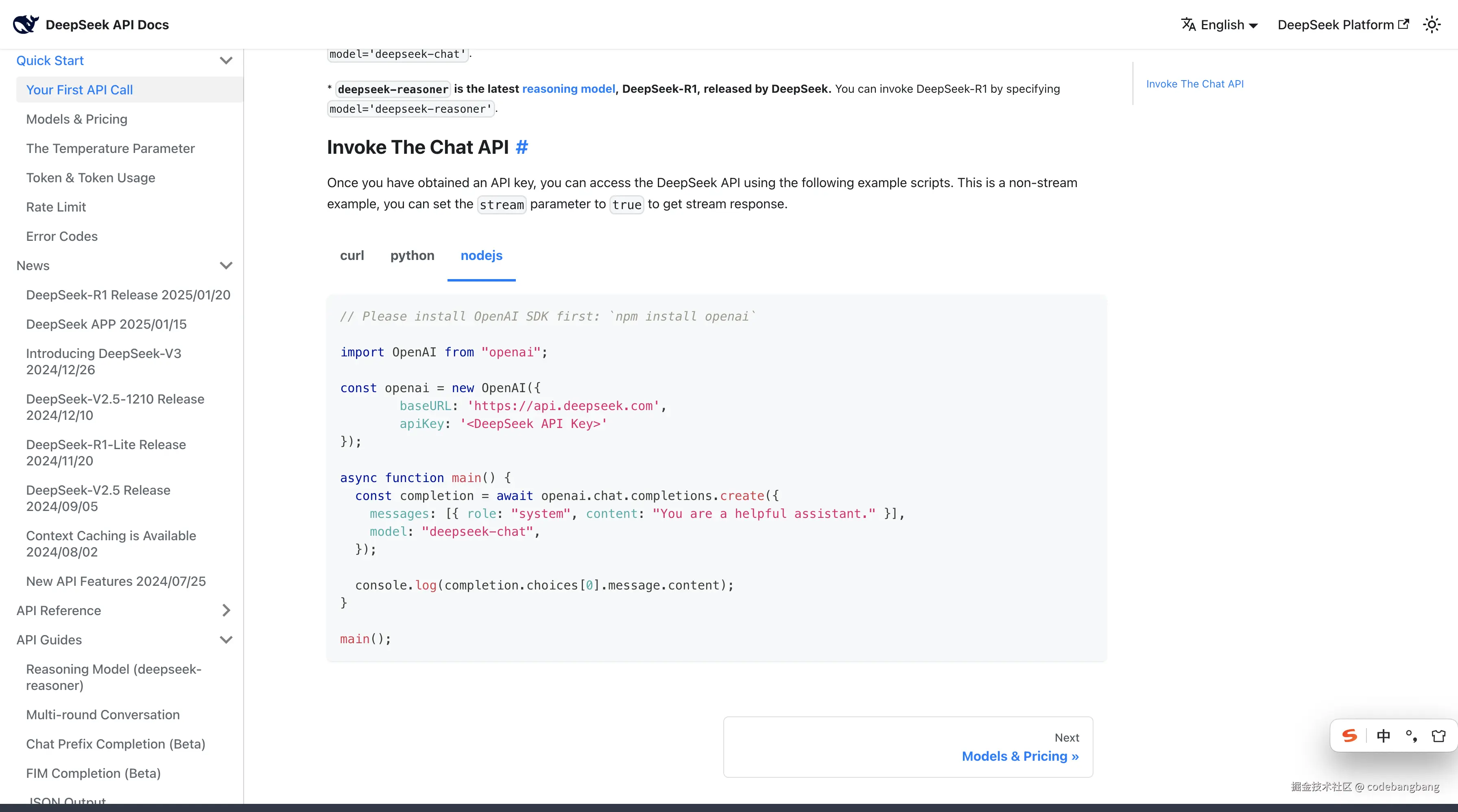1458x812 pixels.
Task: Click the Sogou input method S icon
Action: coord(1350,735)
